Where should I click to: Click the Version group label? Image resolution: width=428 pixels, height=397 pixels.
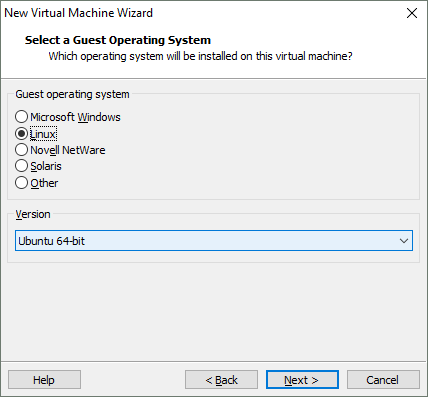(x=33, y=214)
